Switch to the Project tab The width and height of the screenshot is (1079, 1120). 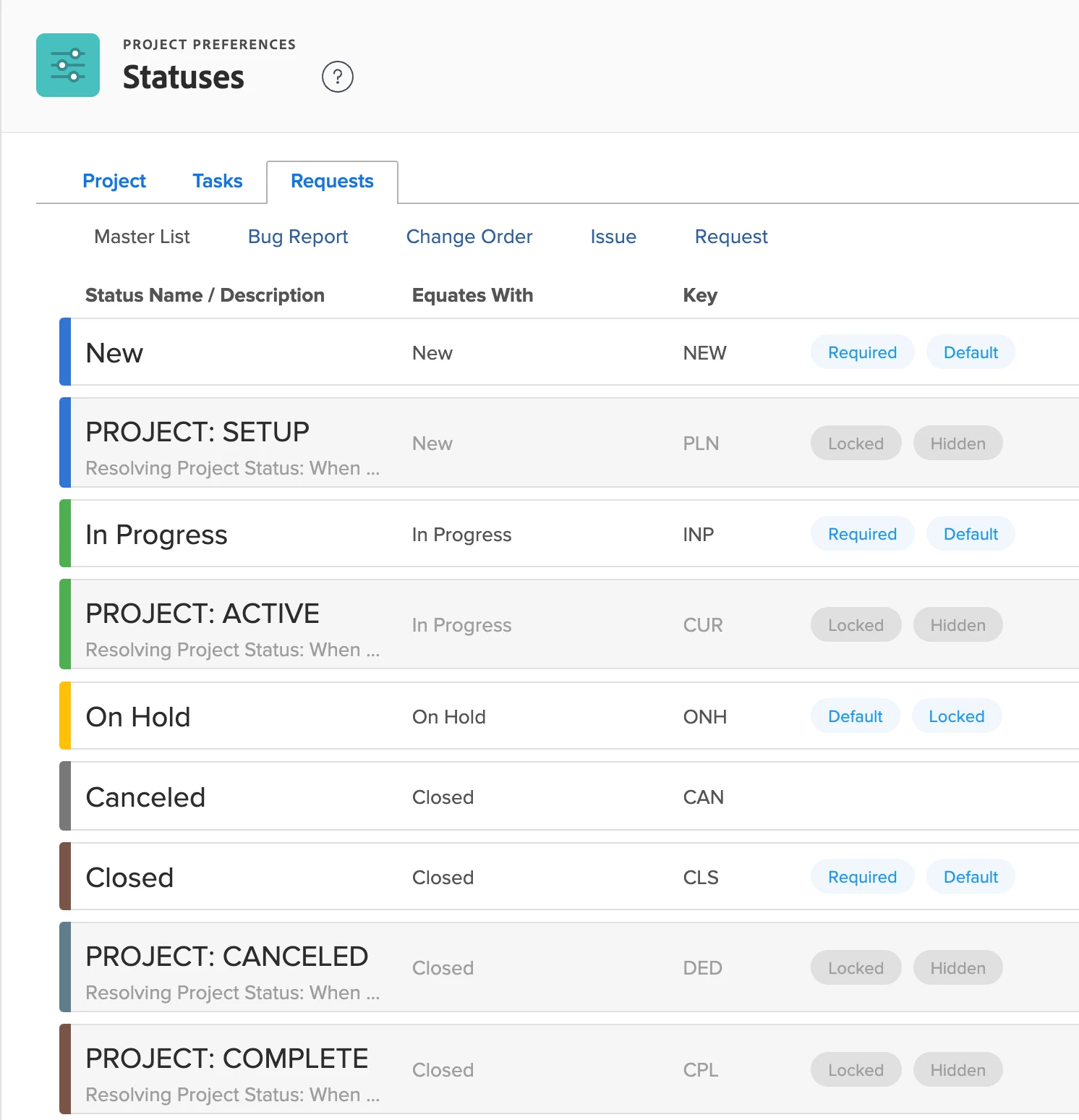[x=114, y=181]
